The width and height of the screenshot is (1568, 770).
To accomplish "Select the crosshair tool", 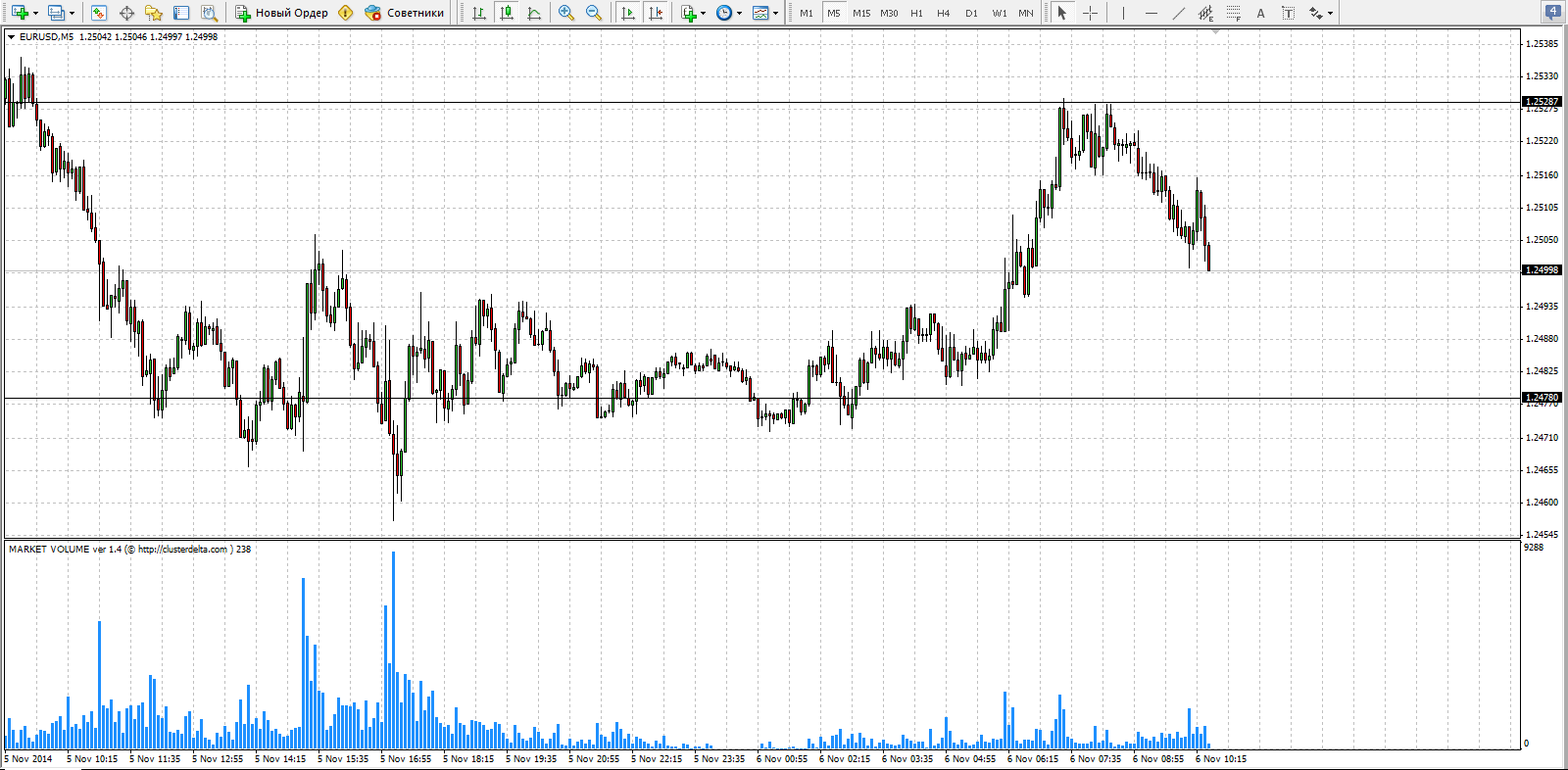I will coord(1090,13).
